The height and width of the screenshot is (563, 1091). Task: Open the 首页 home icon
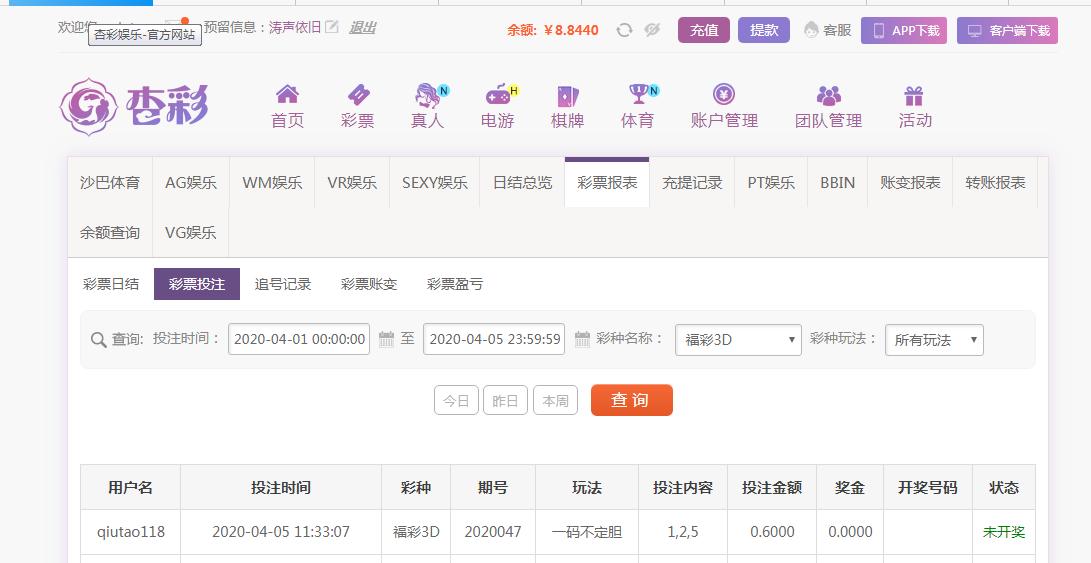pyautogui.click(x=287, y=94)
